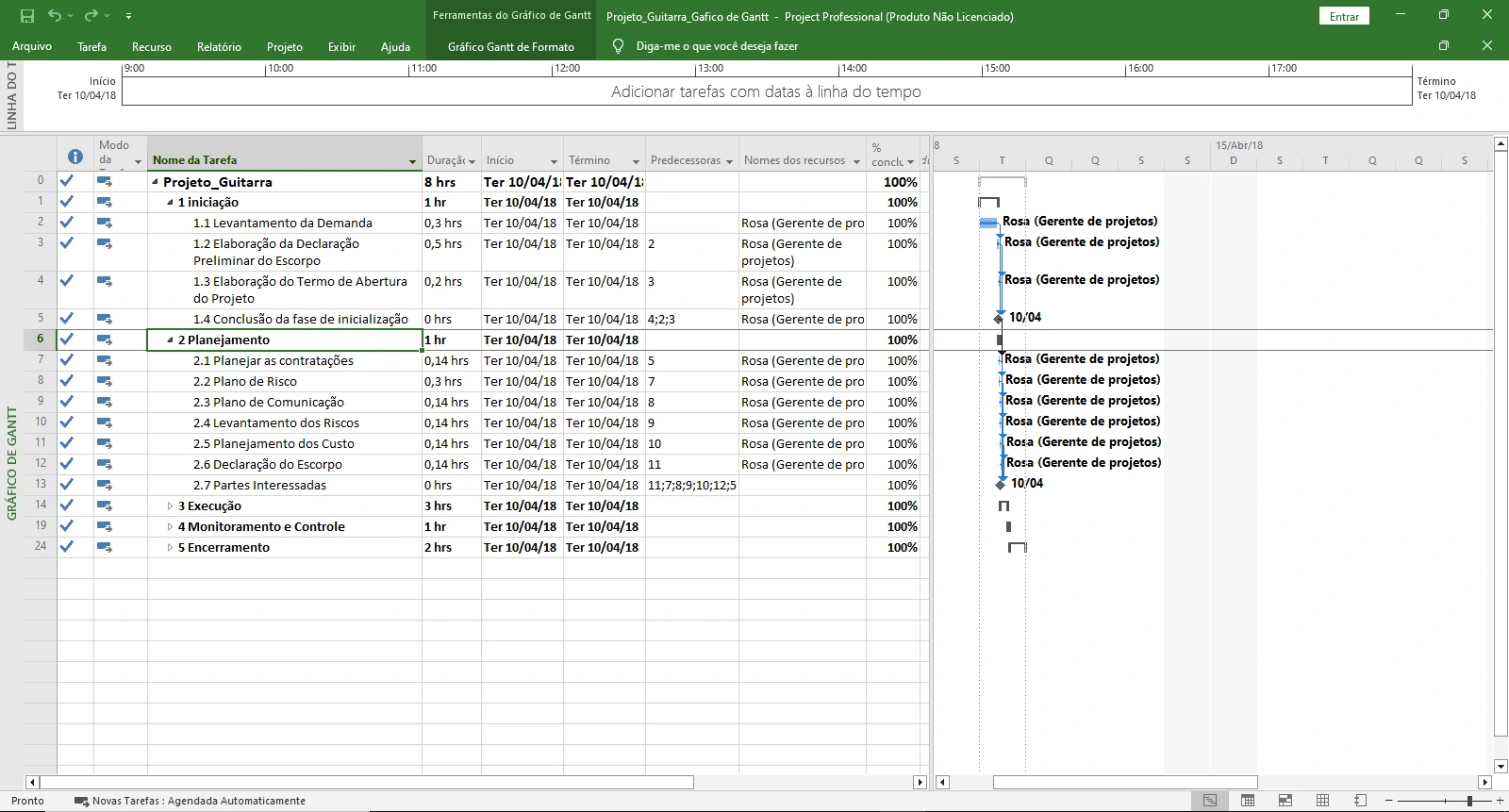Click the timescale zoom slider handle
Viewport: 1509px width, 812px height.
point(1469,801)
